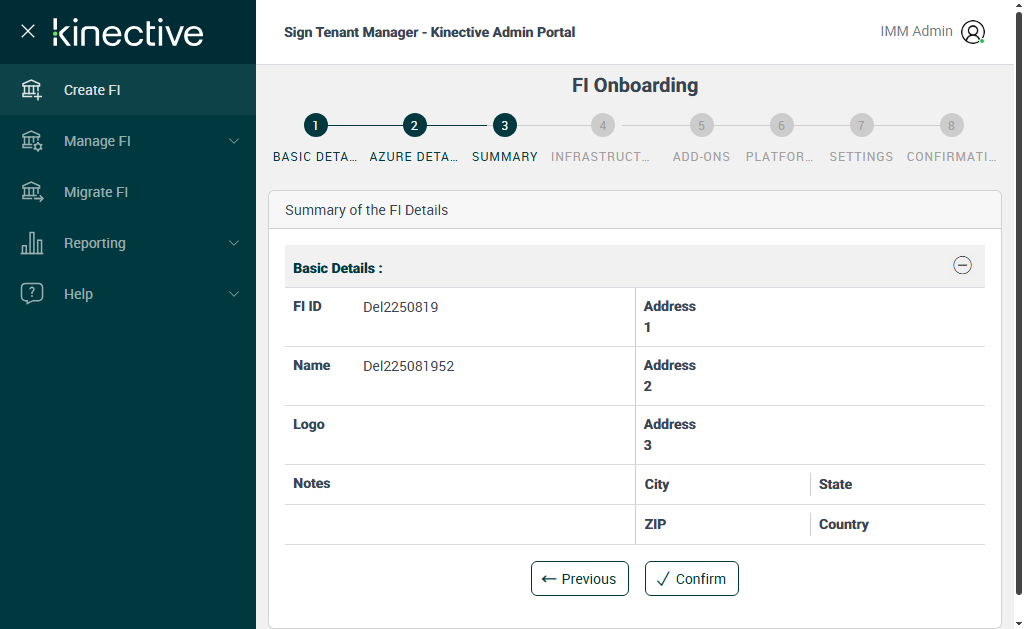Click the Manage FI gear-bank icon
Screen dimensions: 1024x629
pyautogui.click(x=32, y=141)
